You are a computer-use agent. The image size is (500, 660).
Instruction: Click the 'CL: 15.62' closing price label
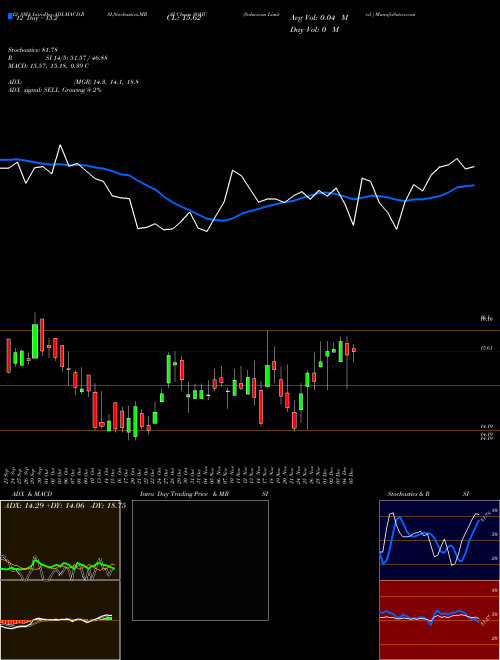[184, 19]
